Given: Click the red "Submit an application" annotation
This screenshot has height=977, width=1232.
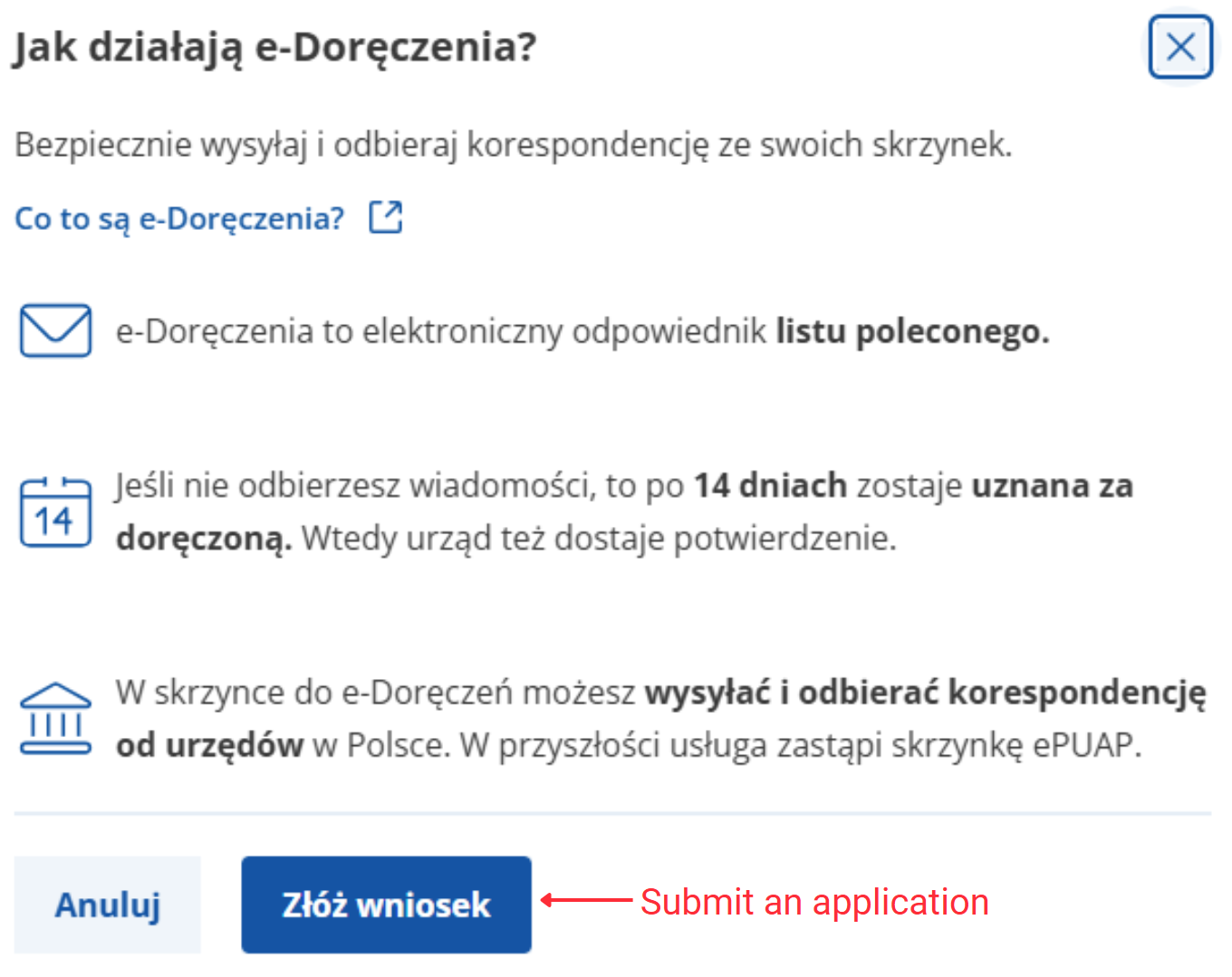Looking at the screenshot, I should (x=814, y=902).
